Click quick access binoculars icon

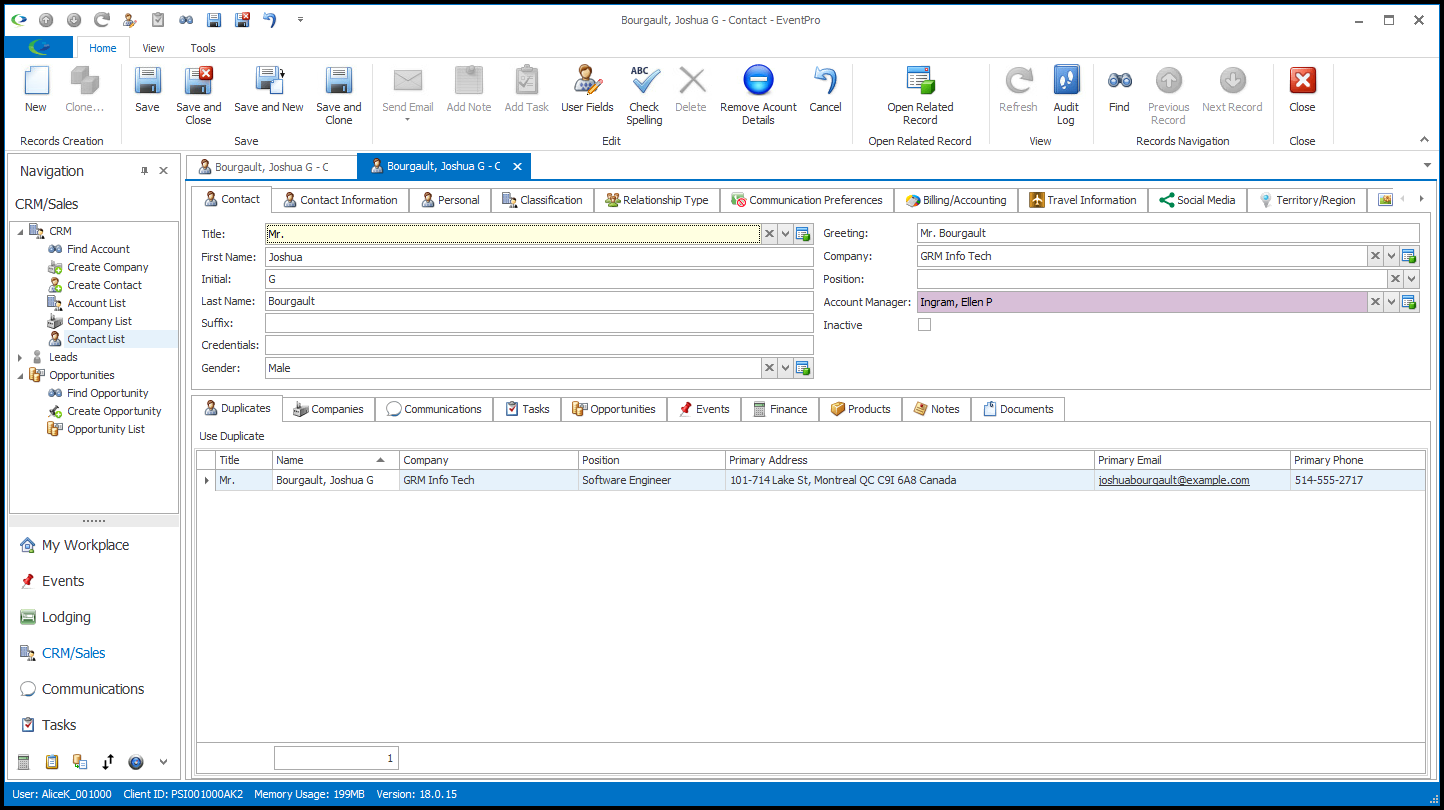186,20
